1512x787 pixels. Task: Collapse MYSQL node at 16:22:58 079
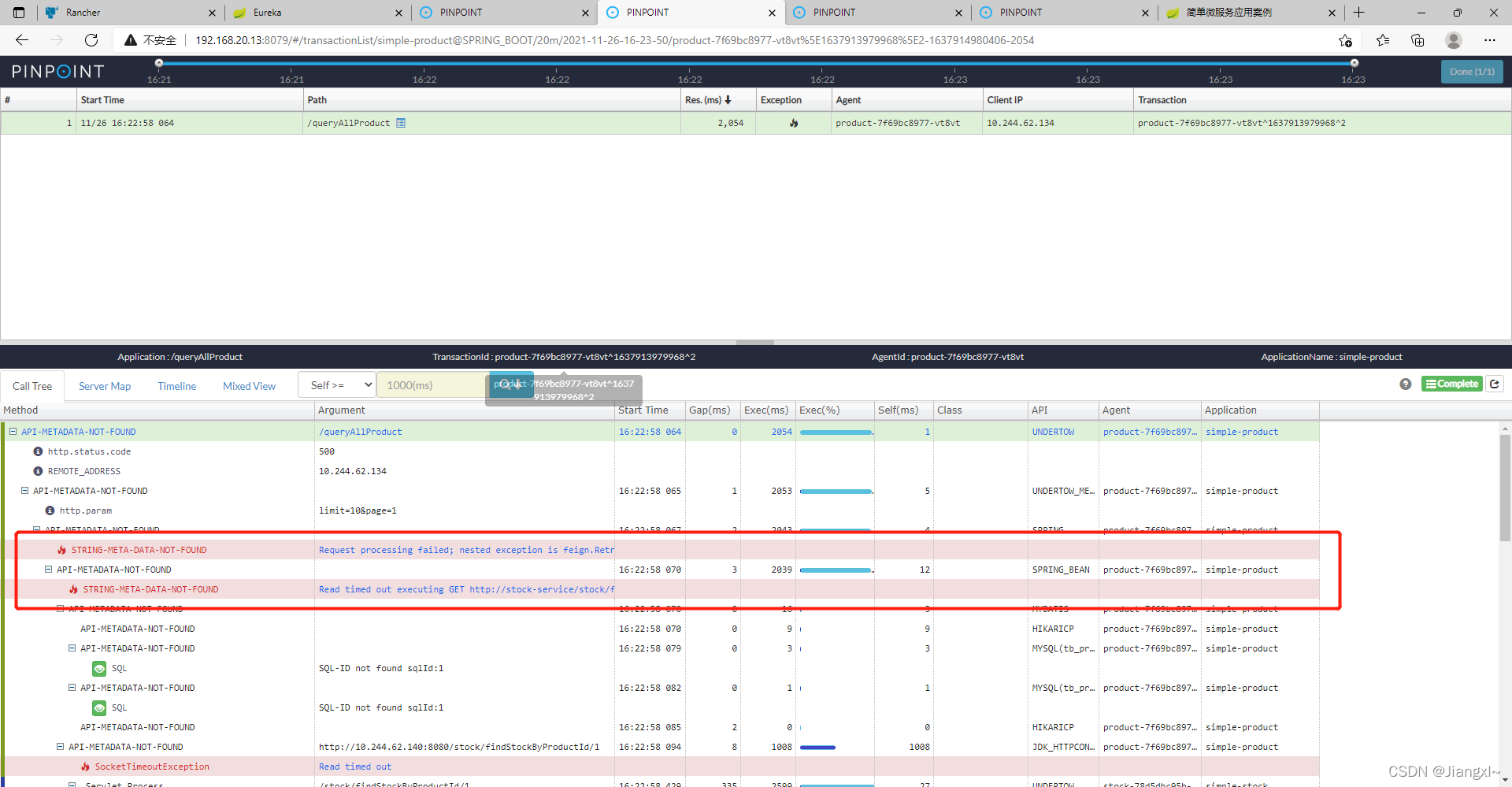pos(72,648)
